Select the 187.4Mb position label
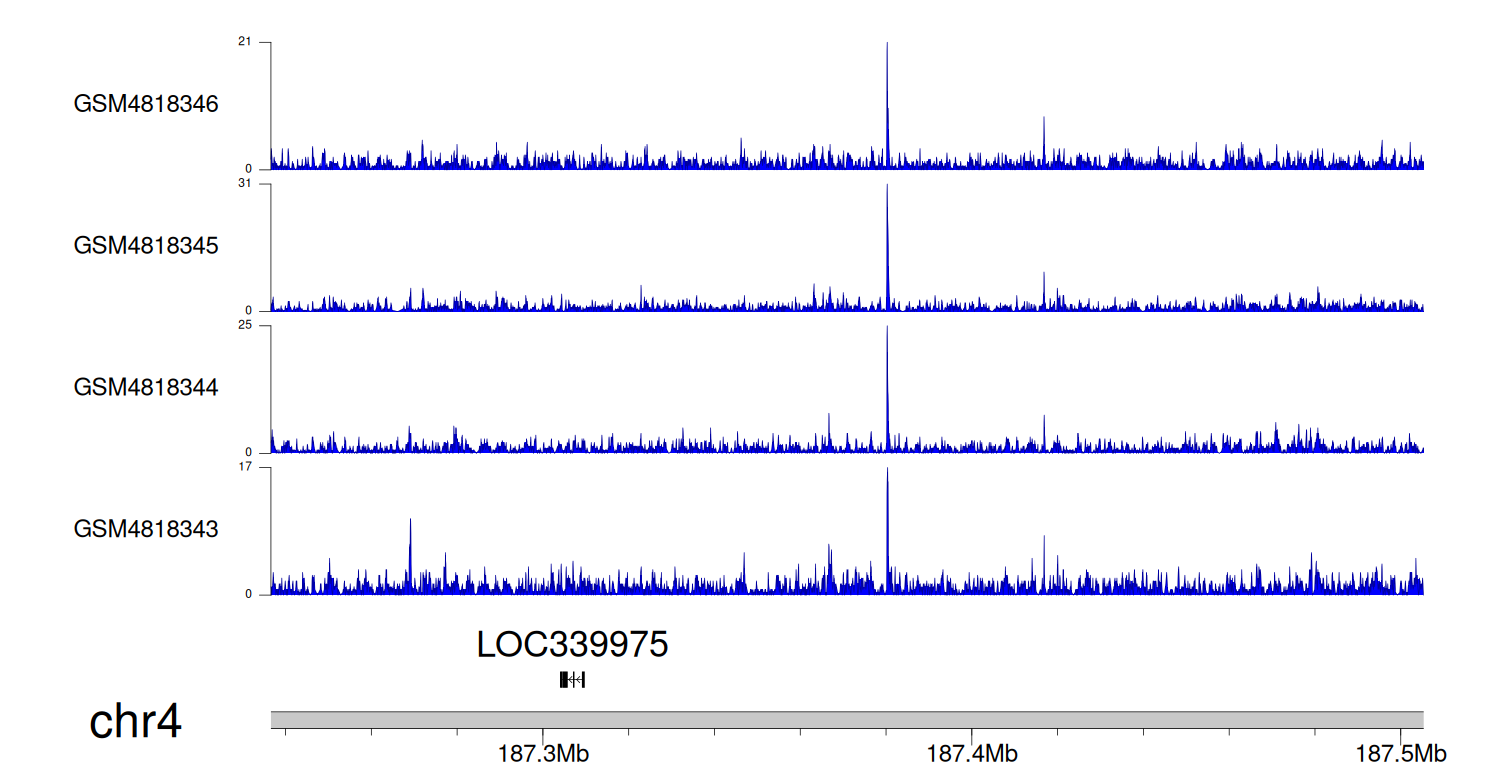 pos(972,754)
